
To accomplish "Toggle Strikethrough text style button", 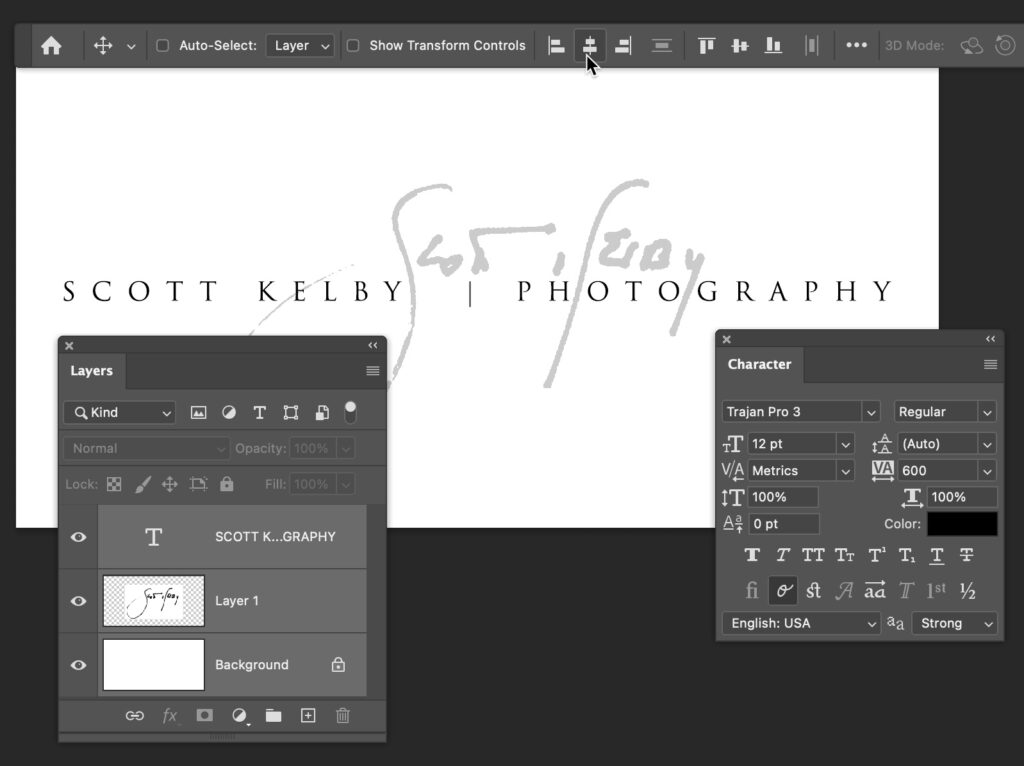I will pos(967,555).
